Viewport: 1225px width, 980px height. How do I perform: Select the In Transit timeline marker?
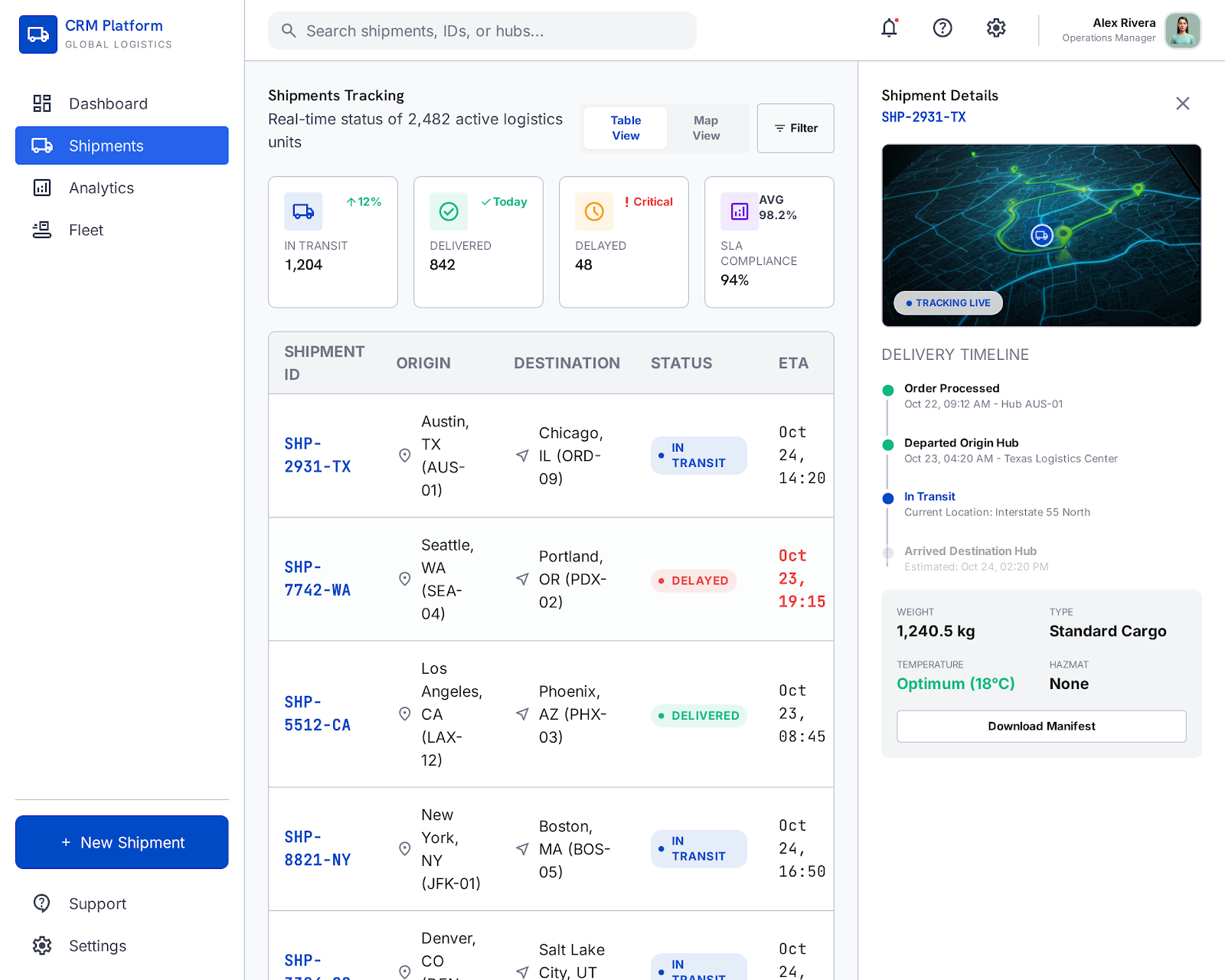click(888, 498)
